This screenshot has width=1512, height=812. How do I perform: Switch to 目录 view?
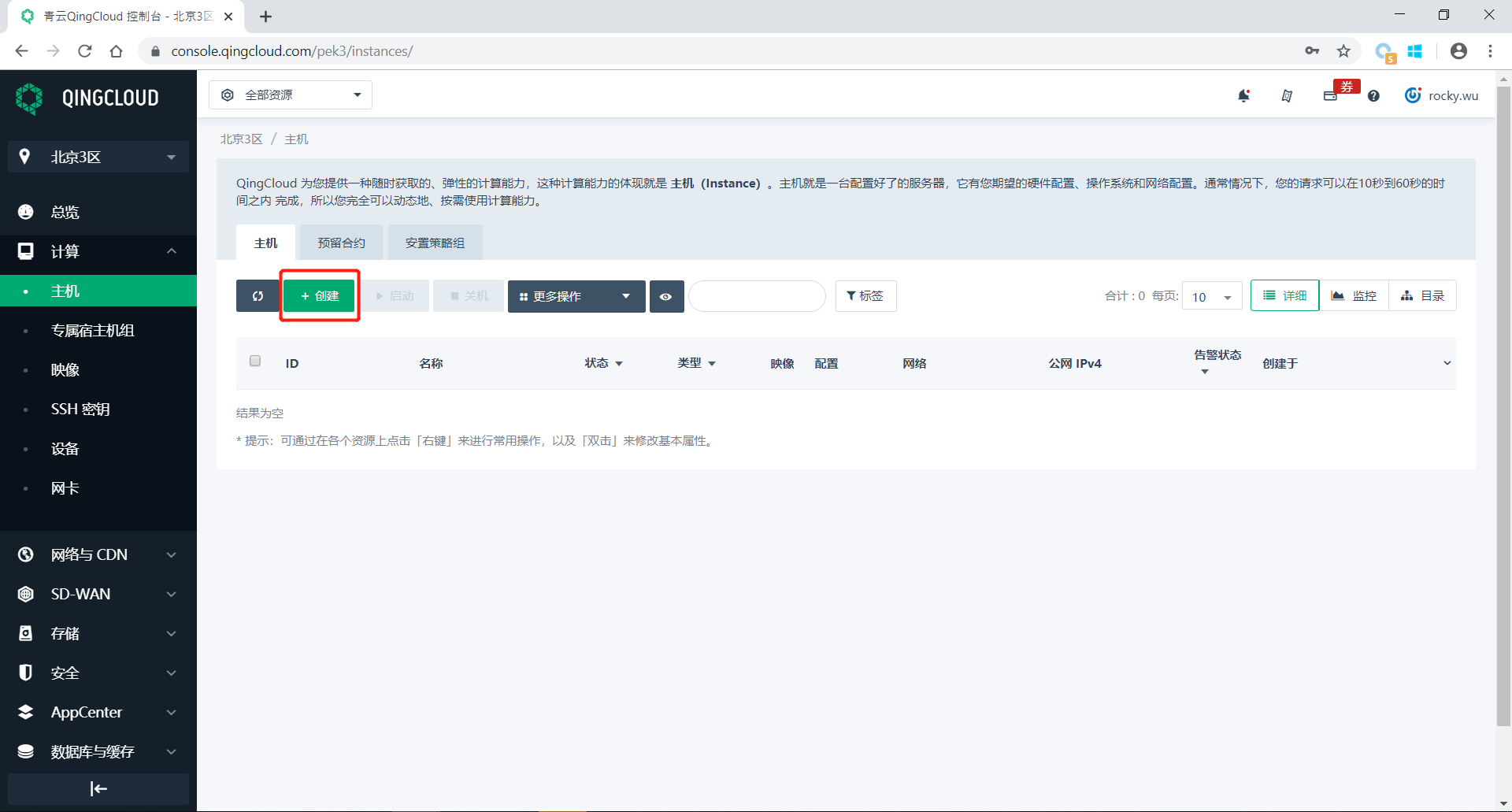(1422, 296)
